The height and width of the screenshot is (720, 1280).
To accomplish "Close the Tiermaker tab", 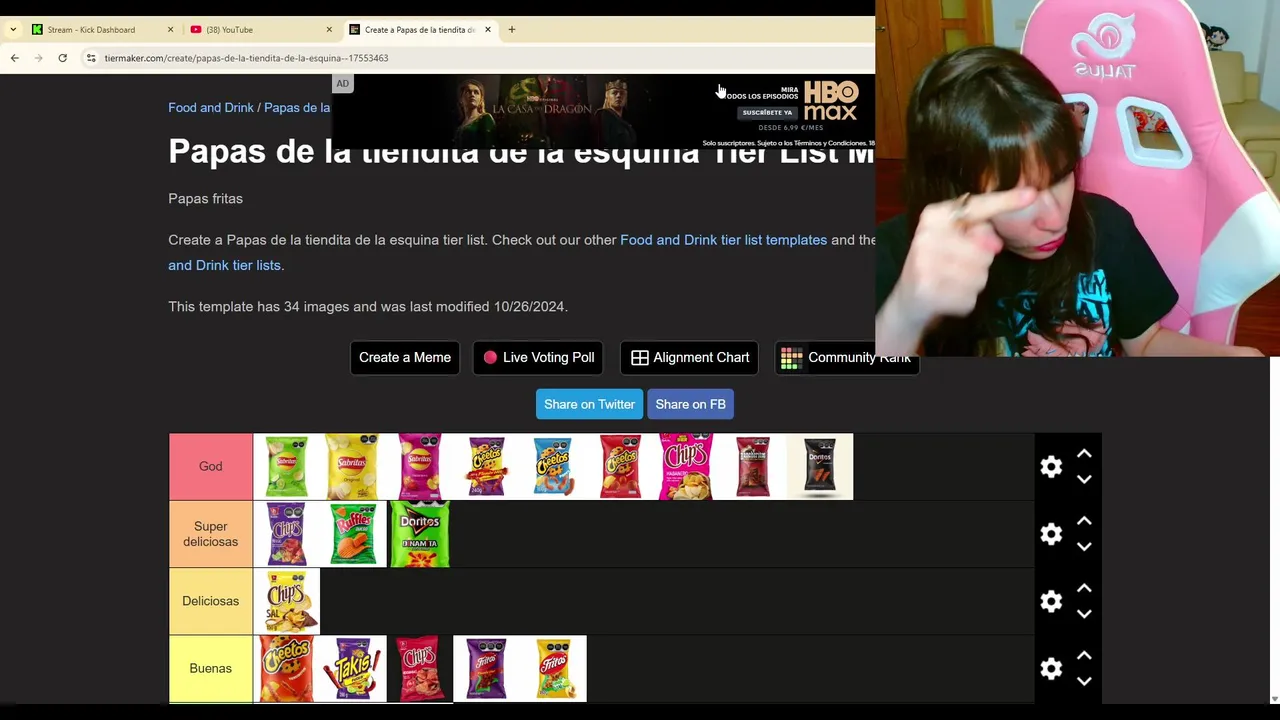I will coord(488,30).
